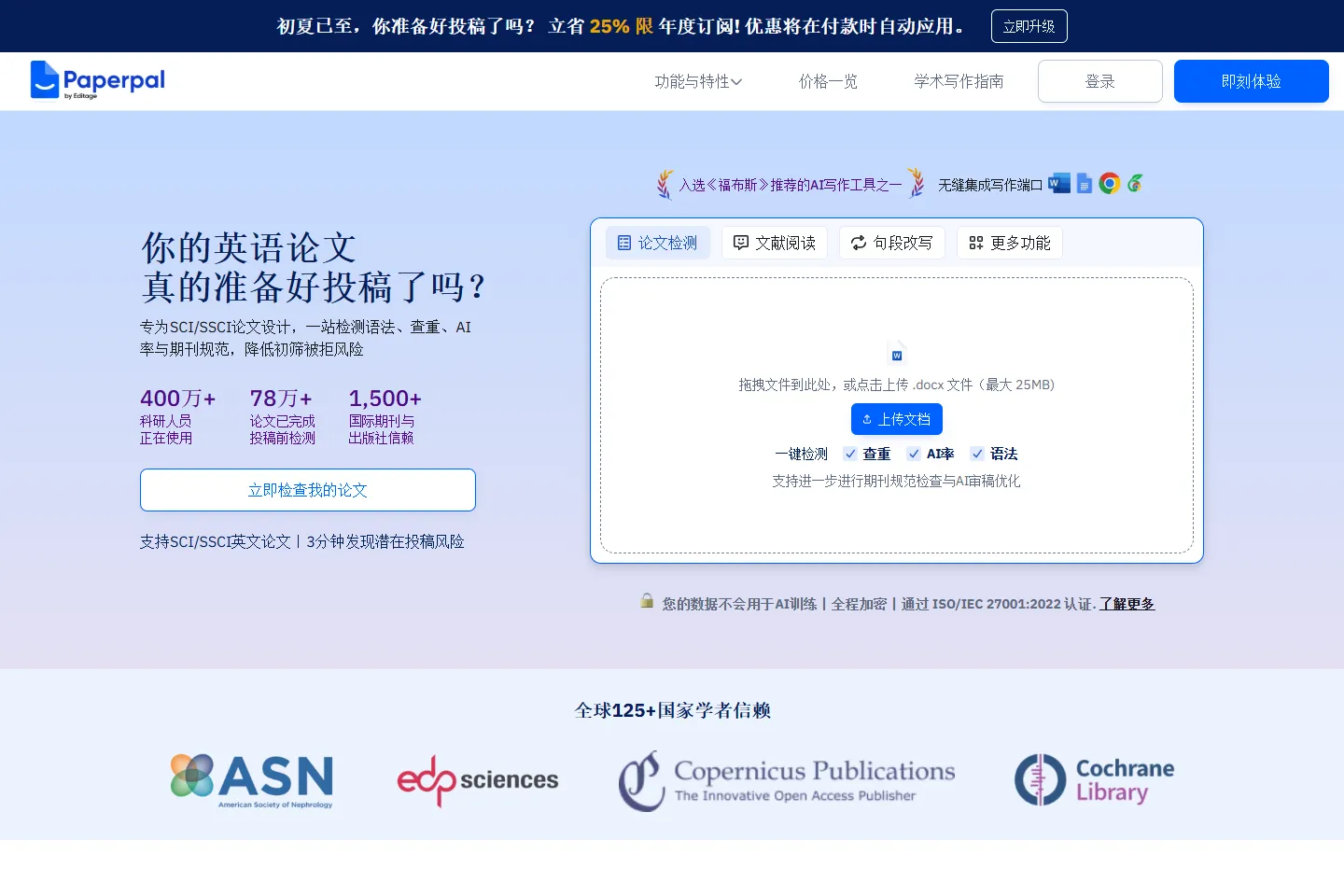
Task: Toggle the 查重 checkbox
Action: (x=850, y=454)
